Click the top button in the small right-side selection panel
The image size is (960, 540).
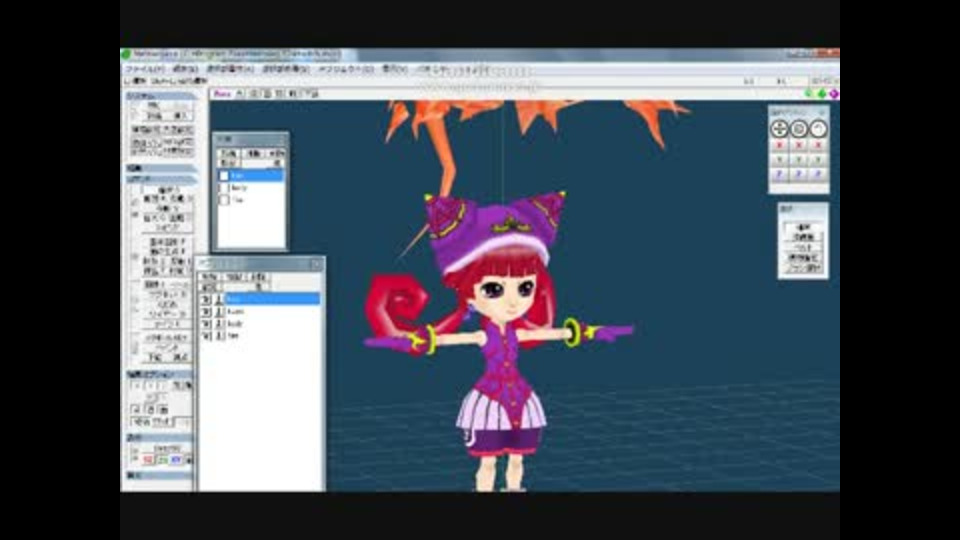coord(803,227)
